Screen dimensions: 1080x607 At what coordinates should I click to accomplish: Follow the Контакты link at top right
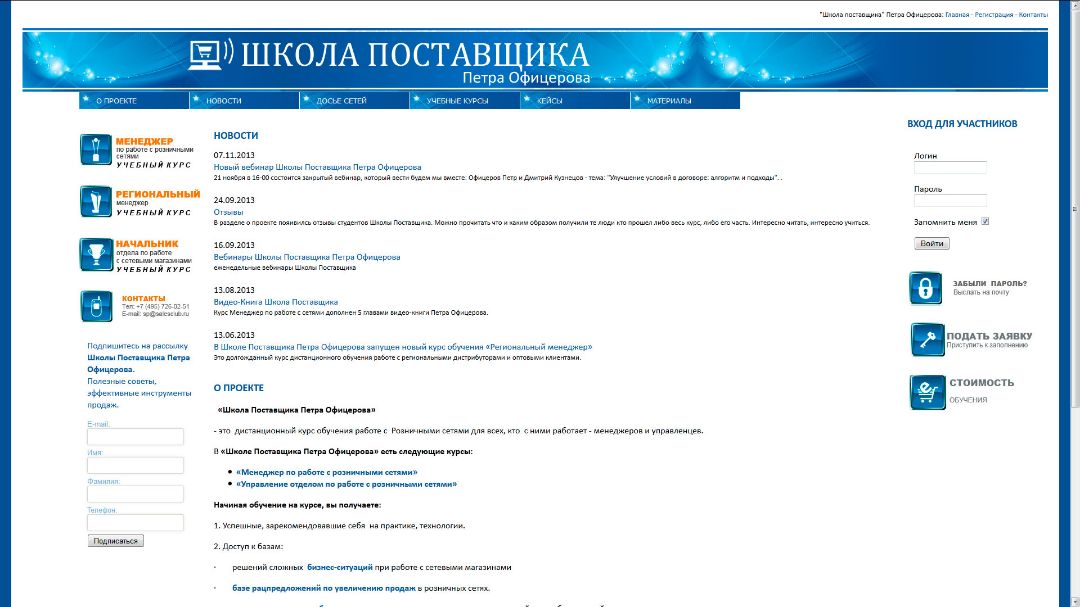pyautogui.click(x=1033, y=14)
